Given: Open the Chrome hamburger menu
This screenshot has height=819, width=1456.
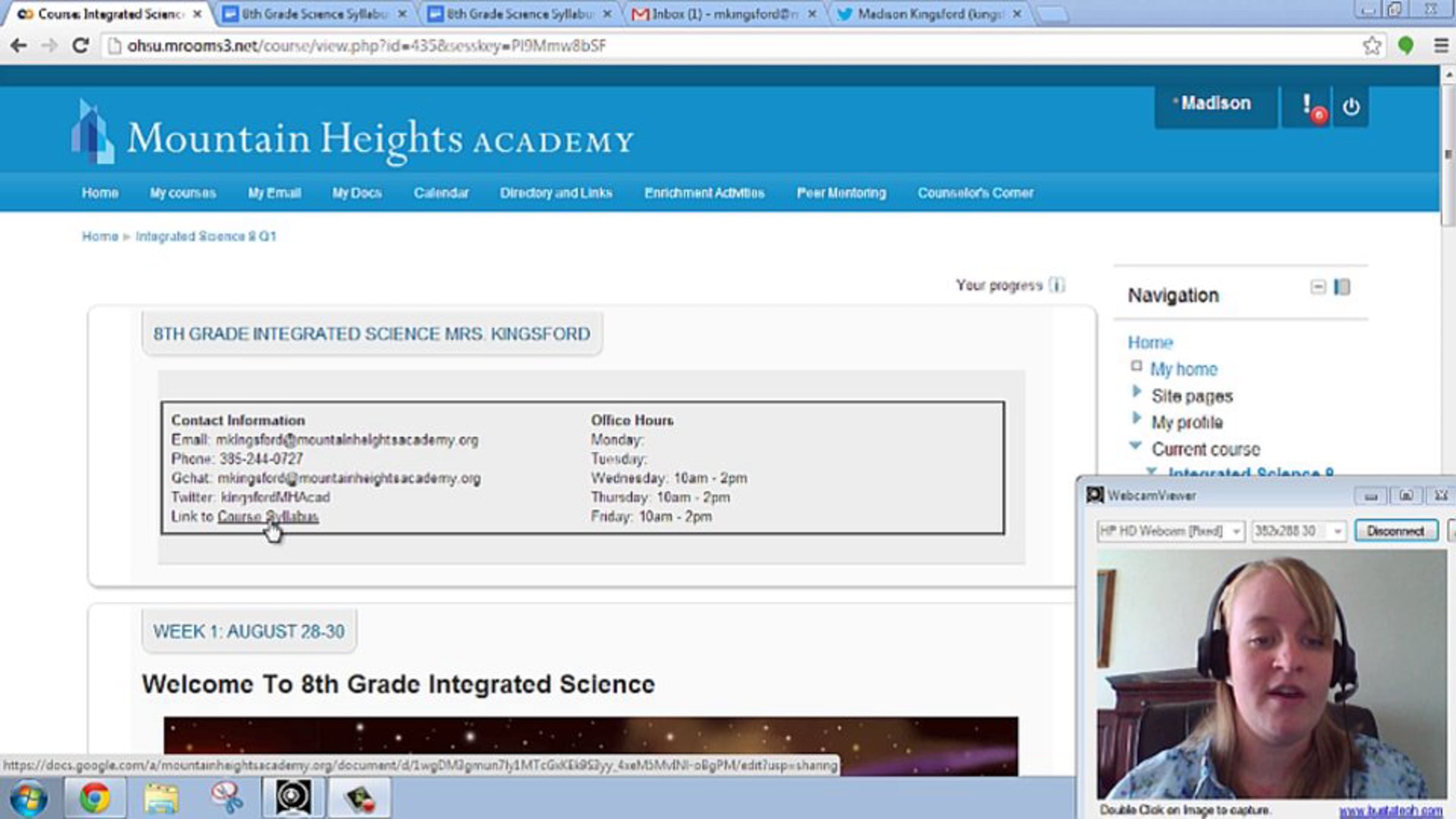Looking at the screenshot, I should coord(1441,45).
